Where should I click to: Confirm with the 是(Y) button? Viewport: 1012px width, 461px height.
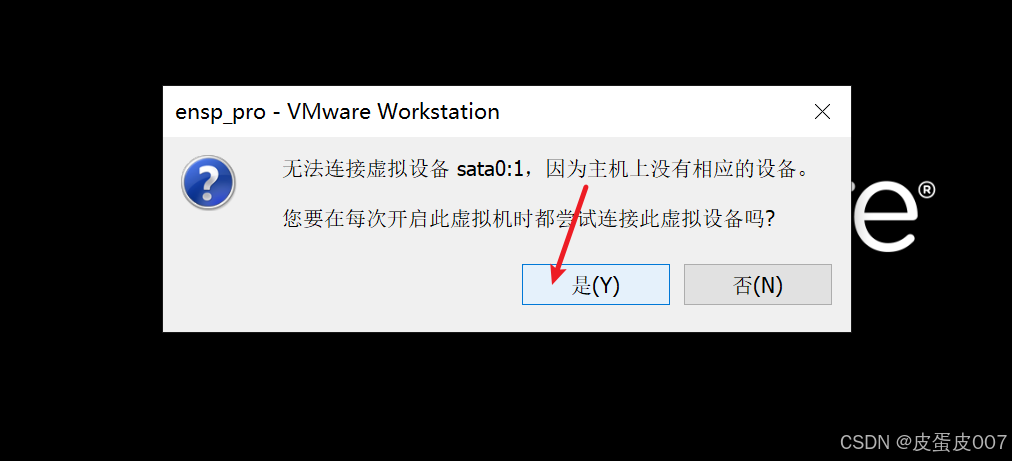(596, 284)
